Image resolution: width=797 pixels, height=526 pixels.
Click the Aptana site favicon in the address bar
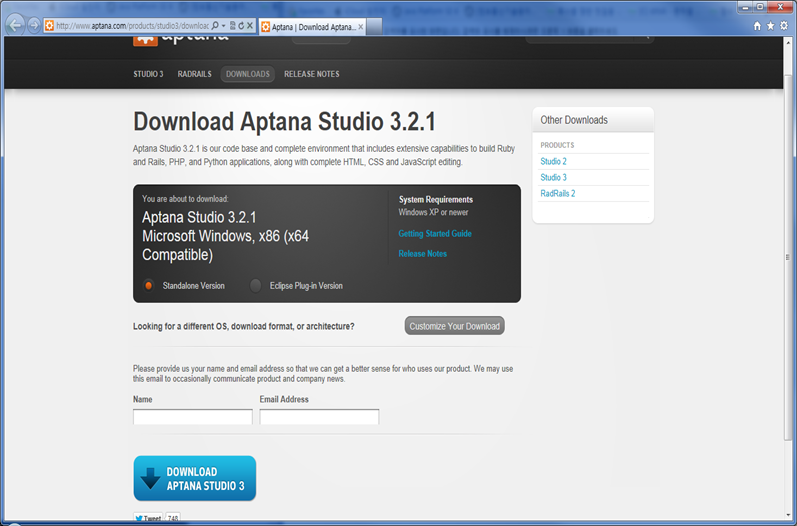click(x=49, y=25)
